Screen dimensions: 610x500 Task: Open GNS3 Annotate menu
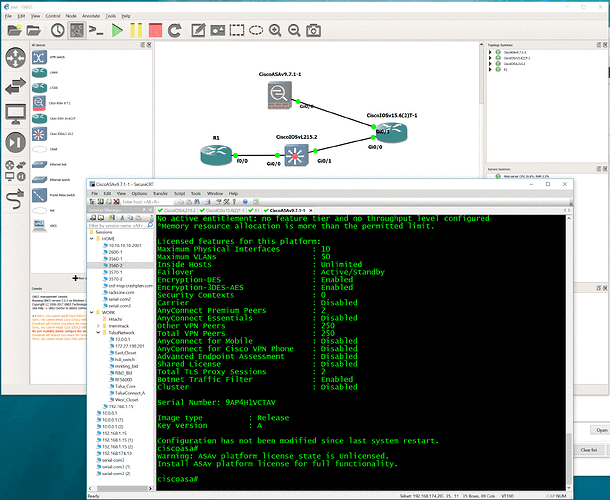91,16
